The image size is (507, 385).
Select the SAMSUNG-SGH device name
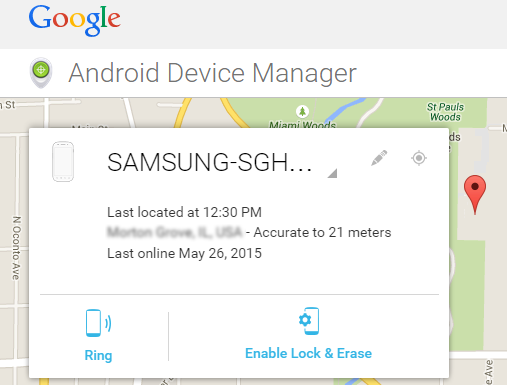pyautogui.click(x=210, y=163)
